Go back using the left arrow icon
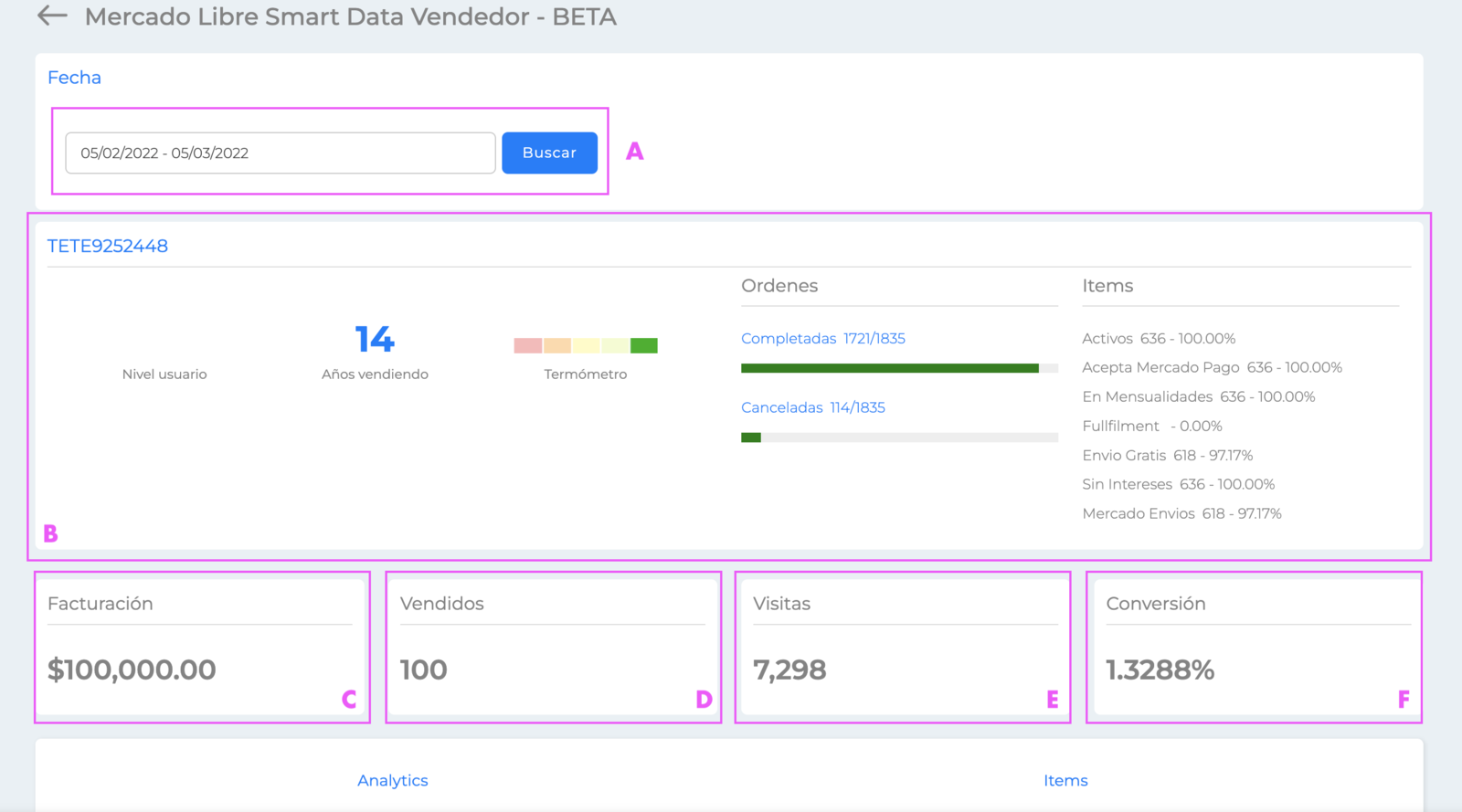1462x812 pixels. (52, 16)
